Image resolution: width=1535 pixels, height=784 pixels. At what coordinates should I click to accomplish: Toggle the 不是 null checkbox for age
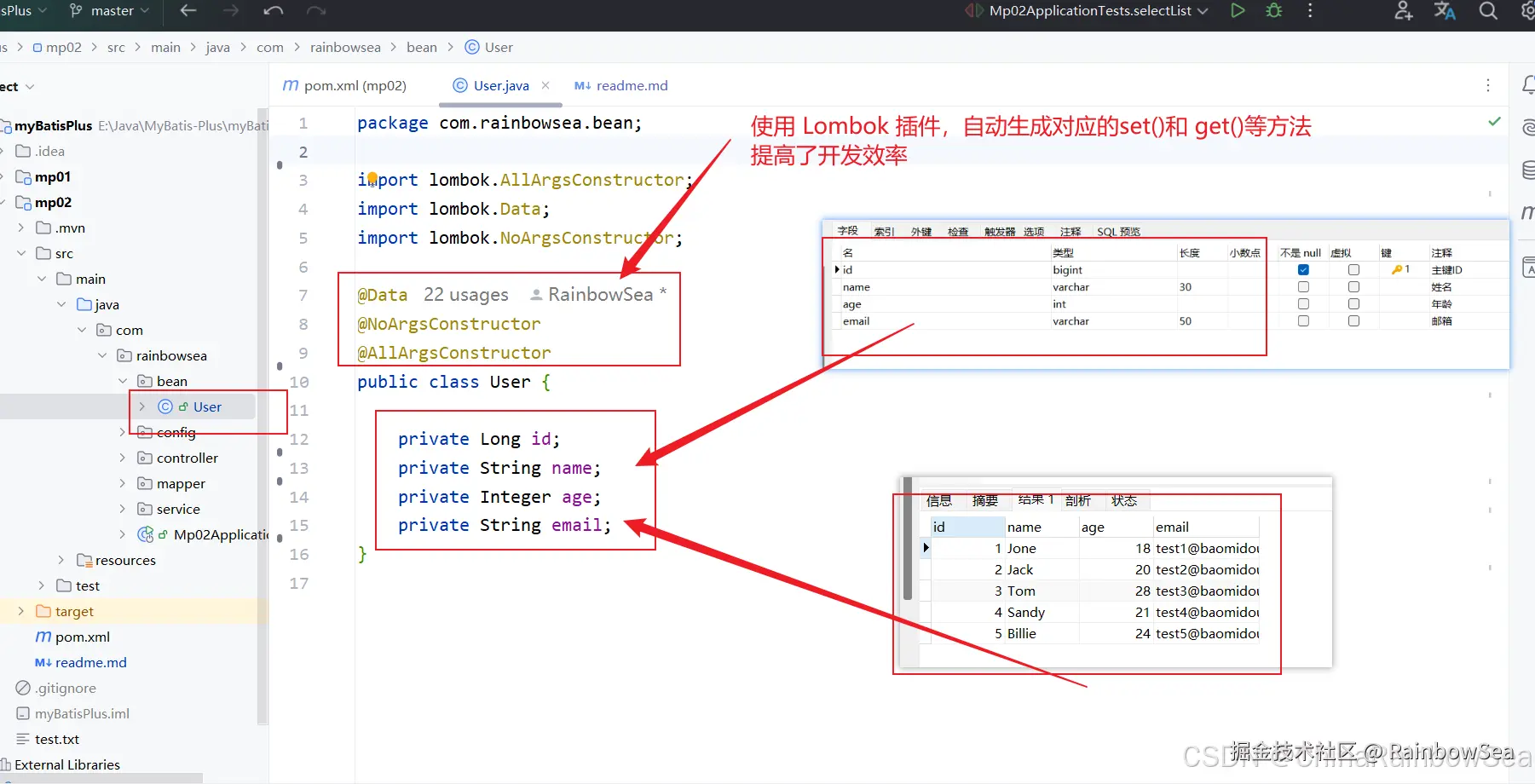click(x=1303, y=304)
